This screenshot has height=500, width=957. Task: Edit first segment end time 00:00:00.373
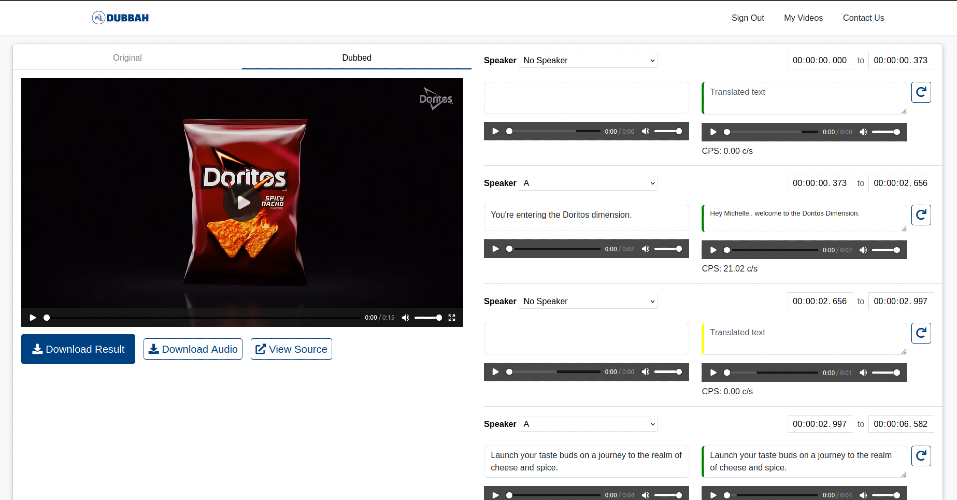coord(901,60)
